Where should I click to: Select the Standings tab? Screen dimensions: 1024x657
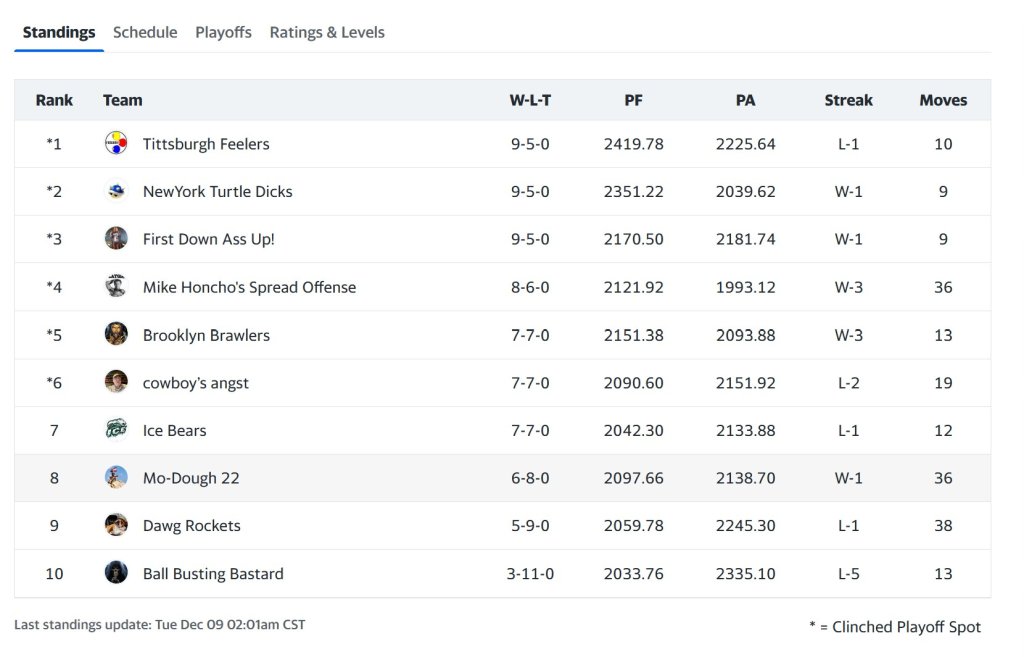(58, 32)
